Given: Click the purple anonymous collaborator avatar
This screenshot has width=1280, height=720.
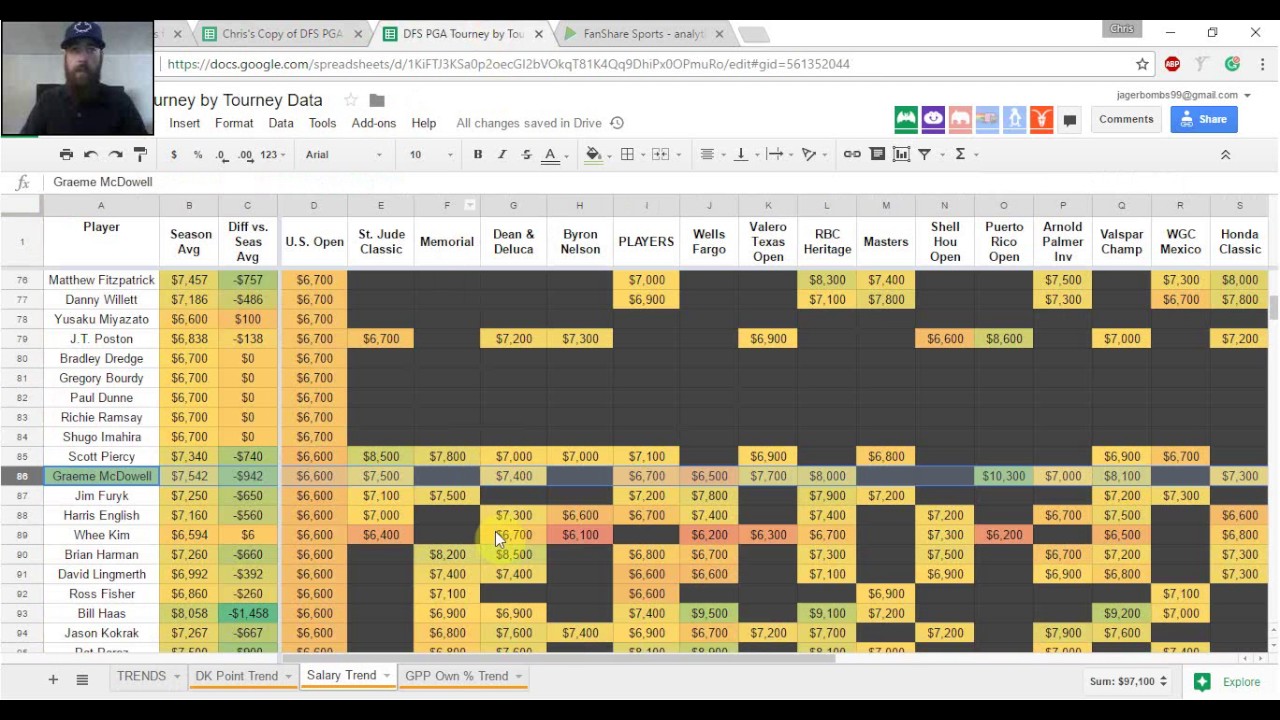Looking at the screenshot, I should [933, 119].
